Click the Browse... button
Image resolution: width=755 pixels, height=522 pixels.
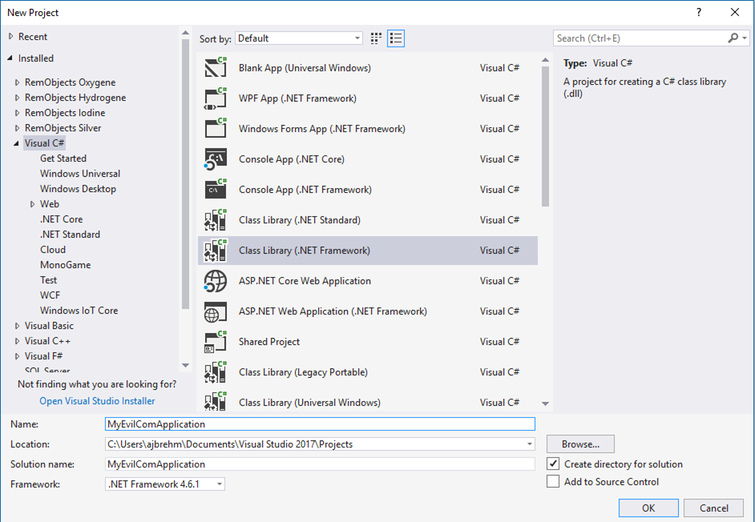click(x=580, y=444)
